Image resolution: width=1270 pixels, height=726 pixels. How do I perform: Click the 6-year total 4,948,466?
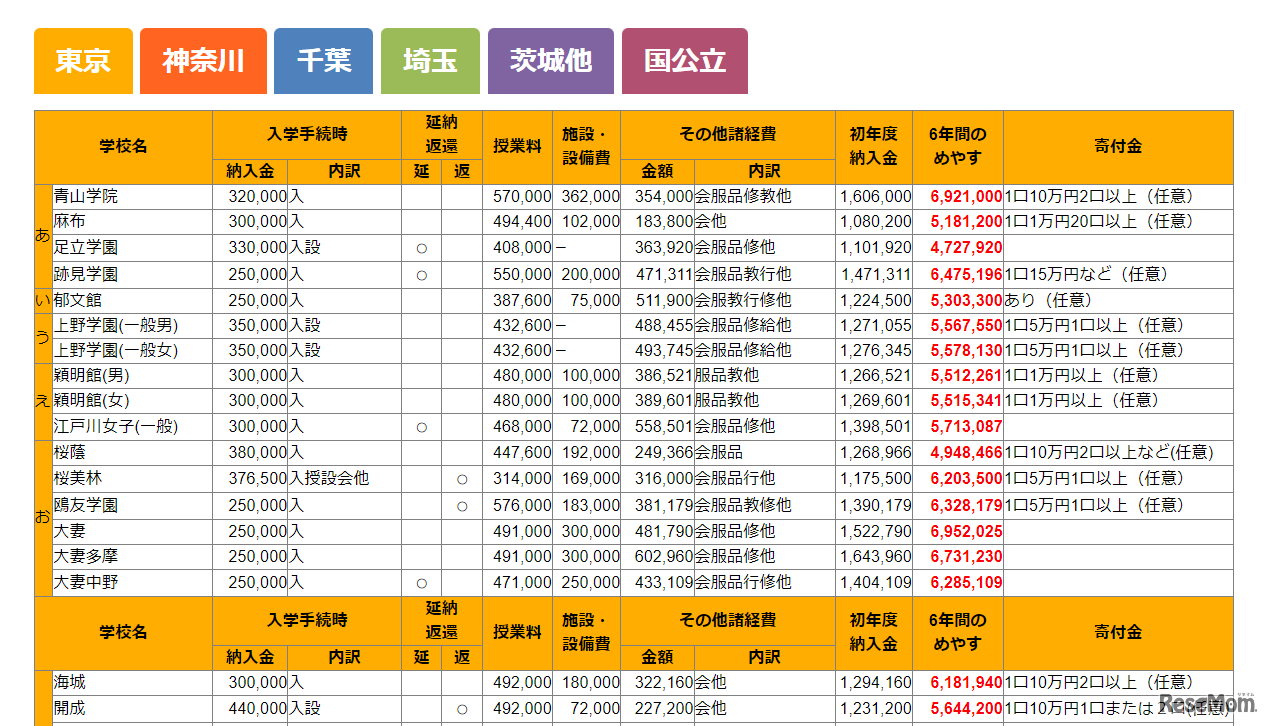point(966,453)
